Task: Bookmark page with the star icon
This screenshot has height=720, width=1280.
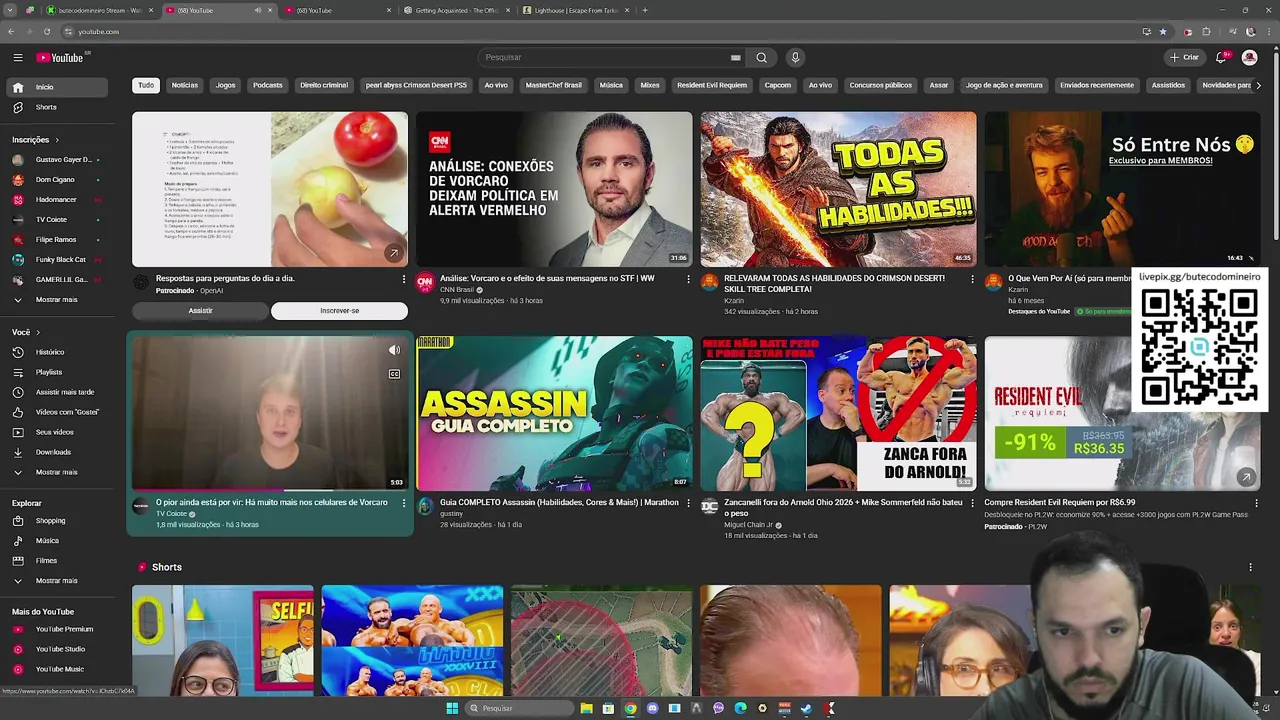Action: coord(1162,31)
